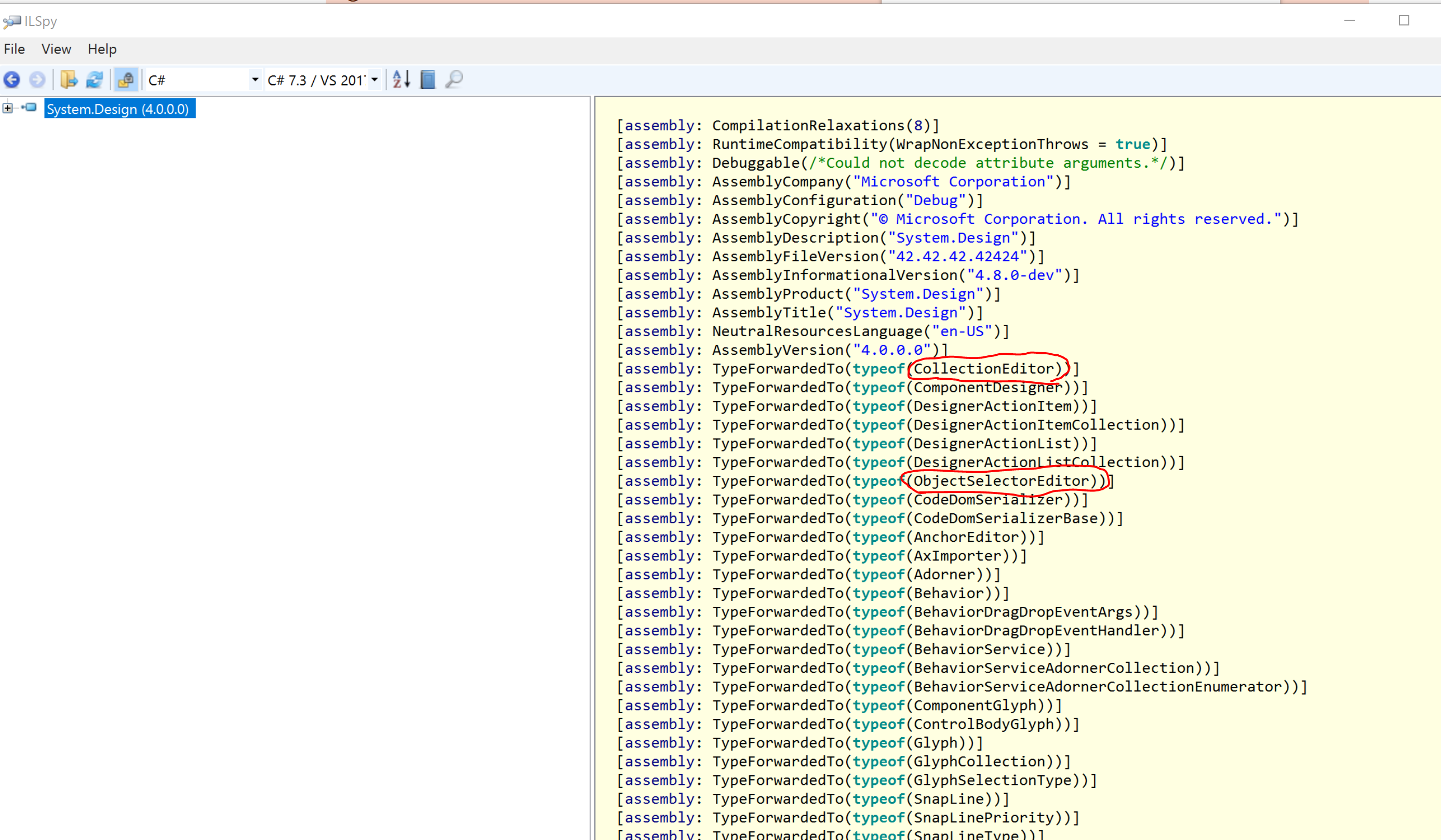The width and height of the screenshot is (1441, 840).
Task: Click the magnifying glass Search icon
Action: coord(454,79)
